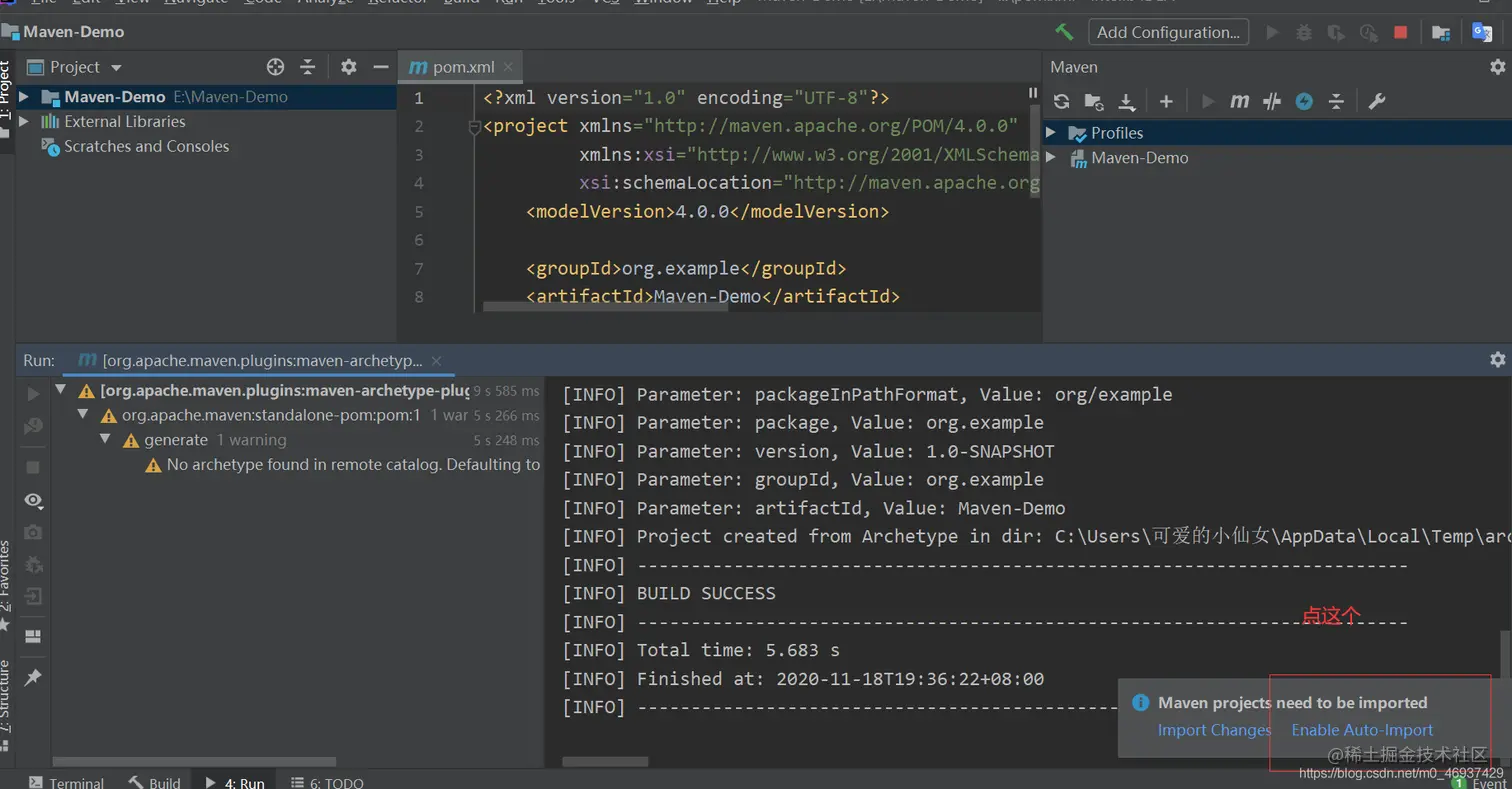Viewport: 1512px width, 789px height.
Task: Add Maven Projects plus icon
Action: coord(1166,101)
